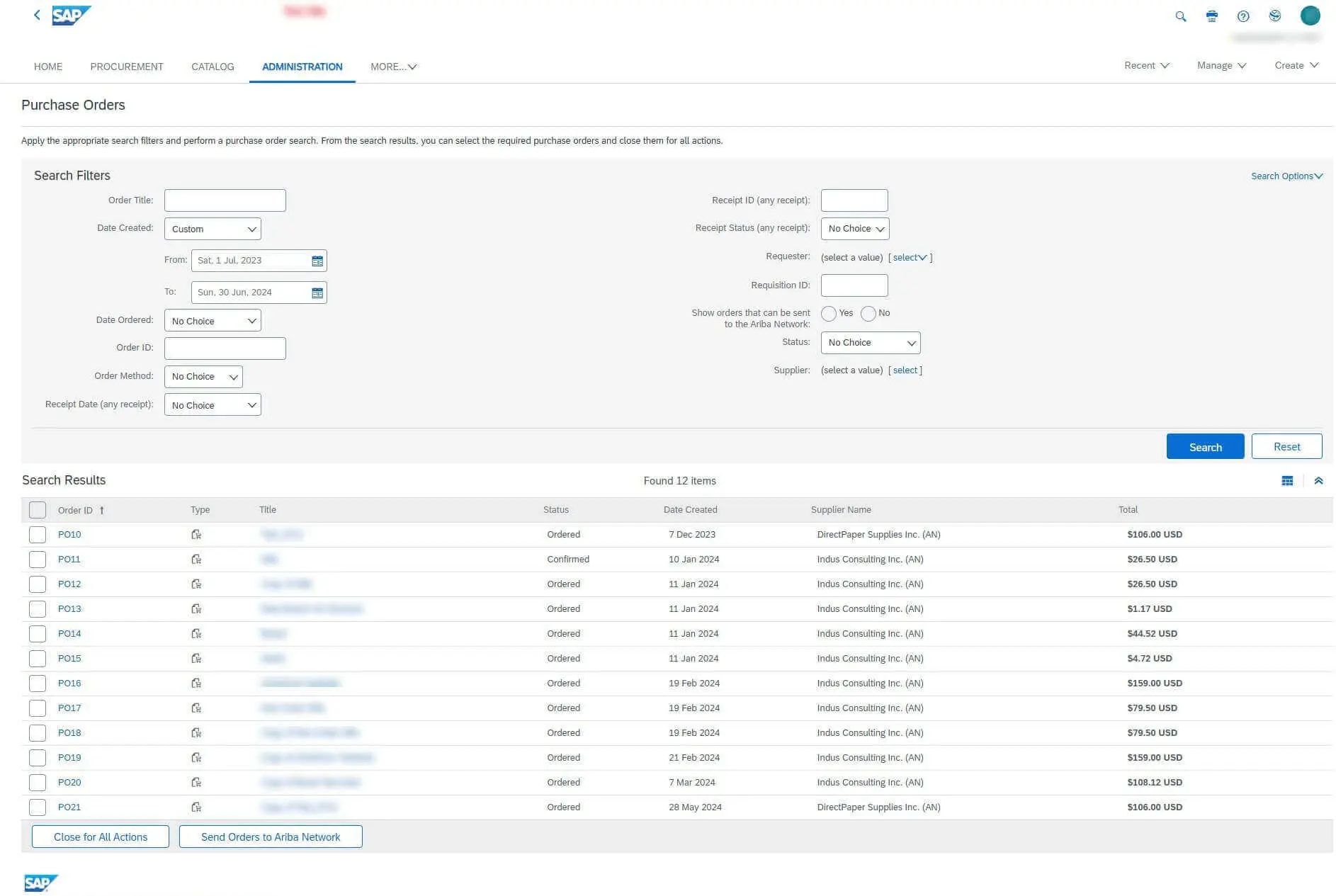Screen dimensions: 1336x896
Task: Click the type icon for PO11
Action: pos(196,560)
